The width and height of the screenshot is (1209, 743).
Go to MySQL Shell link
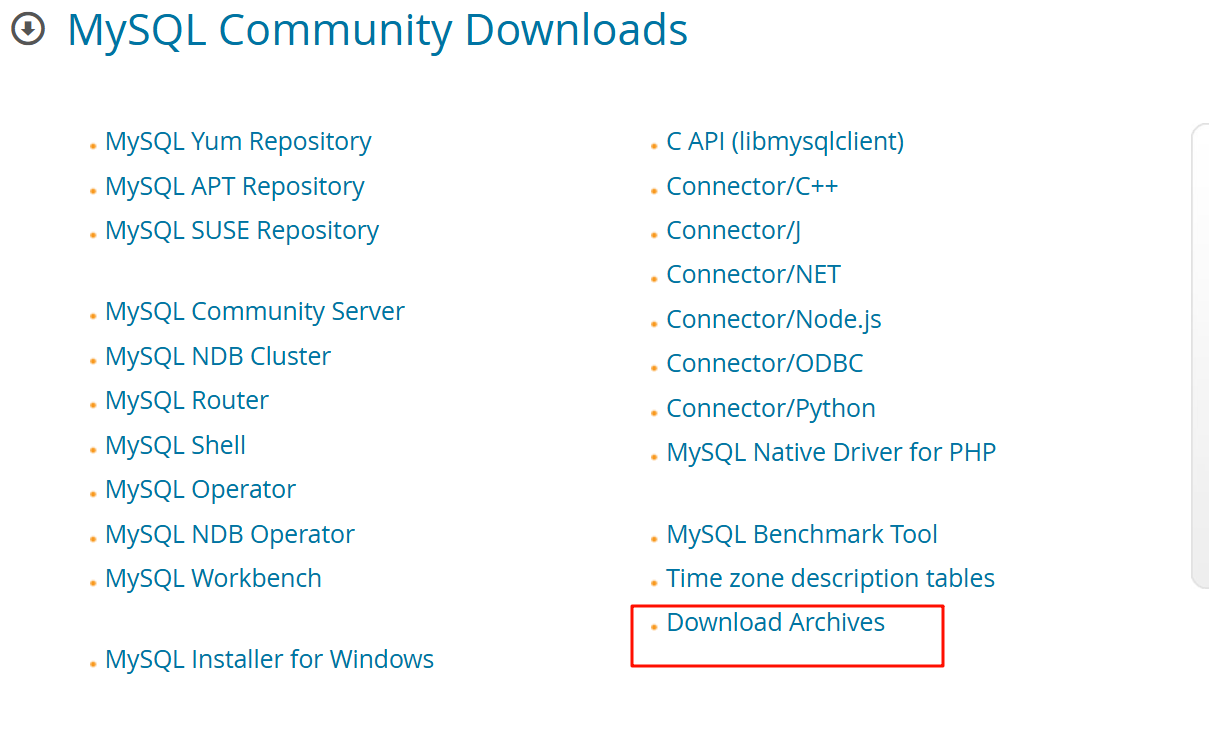click(175, 445)
